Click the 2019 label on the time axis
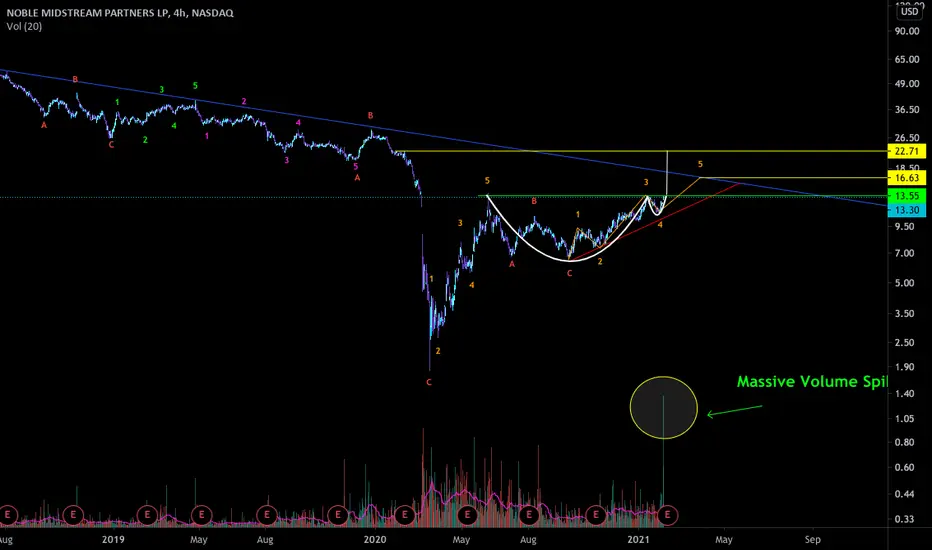The image size is (932, 550). (113, 539)
